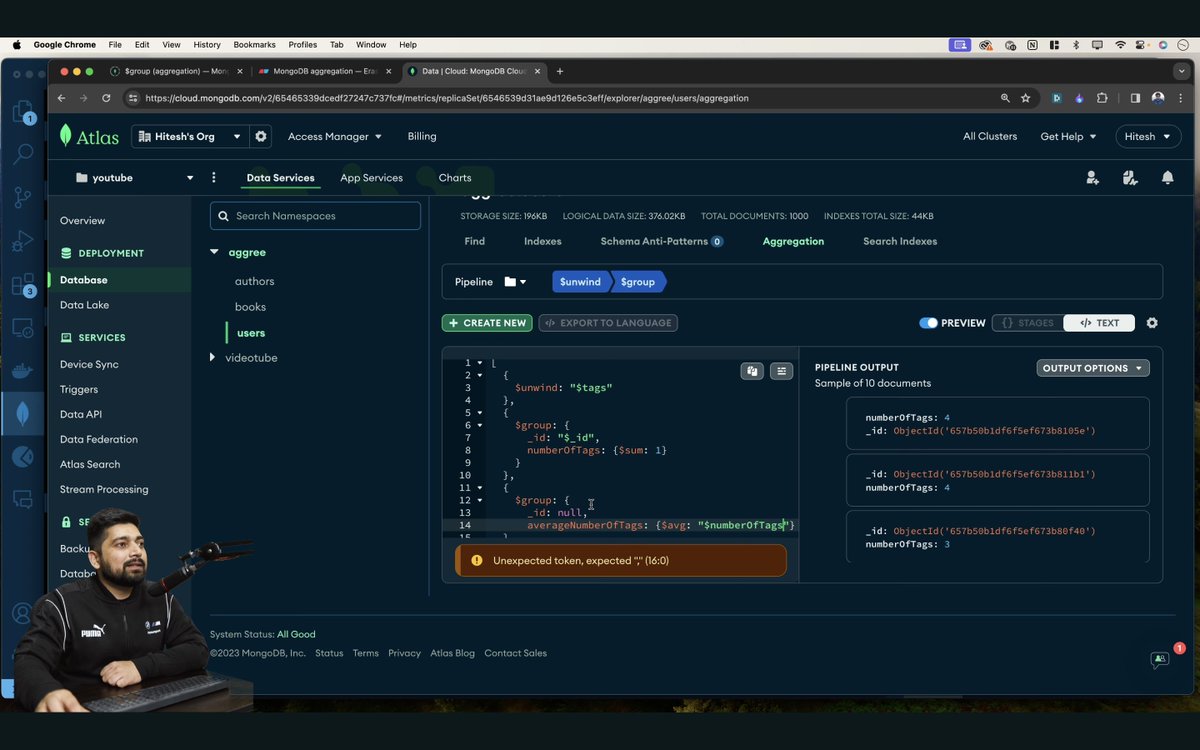
Task: Click Bluetooth icon in macOS menu bar
Action: pyautogui.click(x=1076, y=45)
